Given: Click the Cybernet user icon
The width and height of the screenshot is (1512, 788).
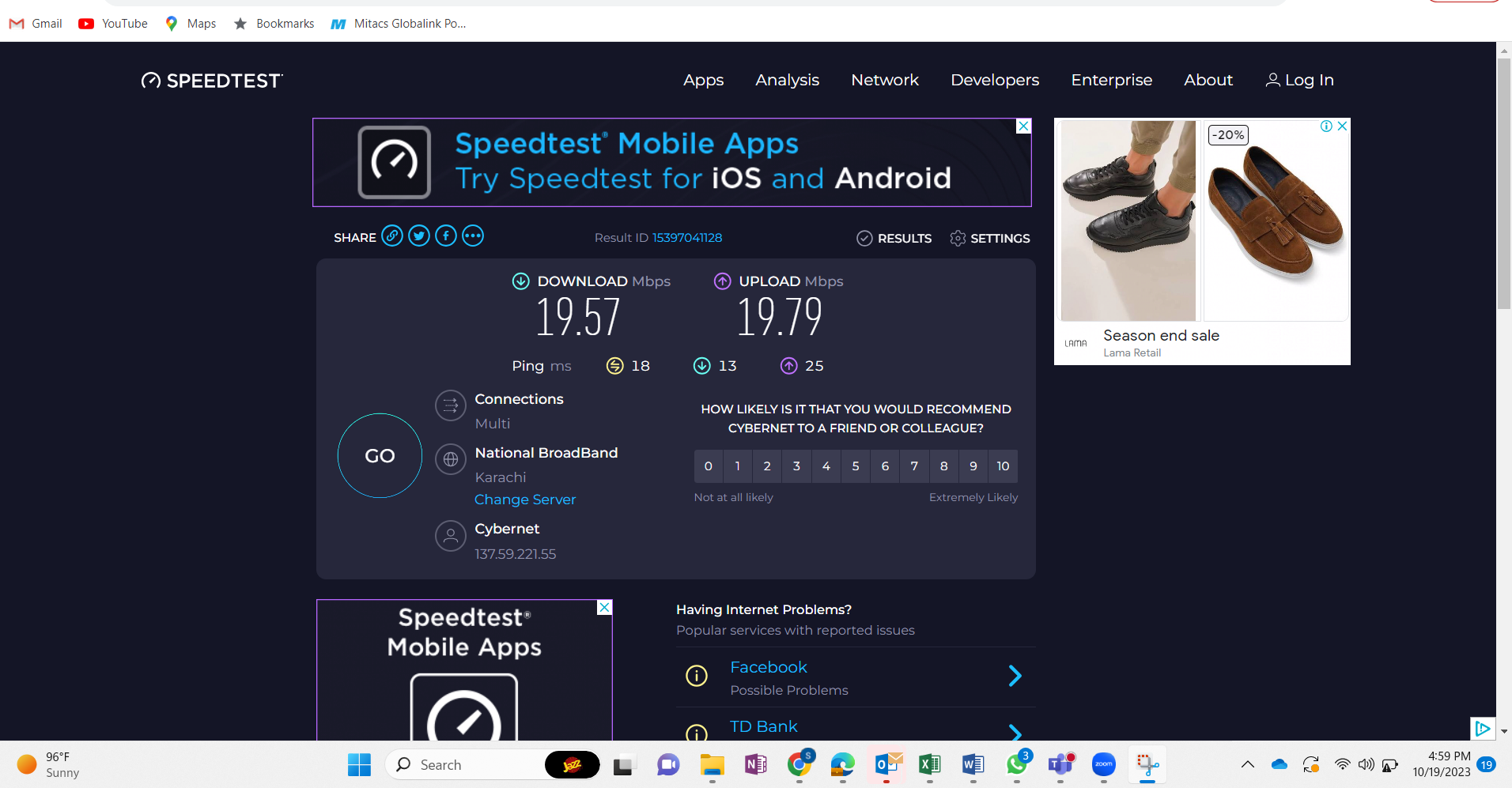Looking at the screenshot, I should tap(451, 536).
